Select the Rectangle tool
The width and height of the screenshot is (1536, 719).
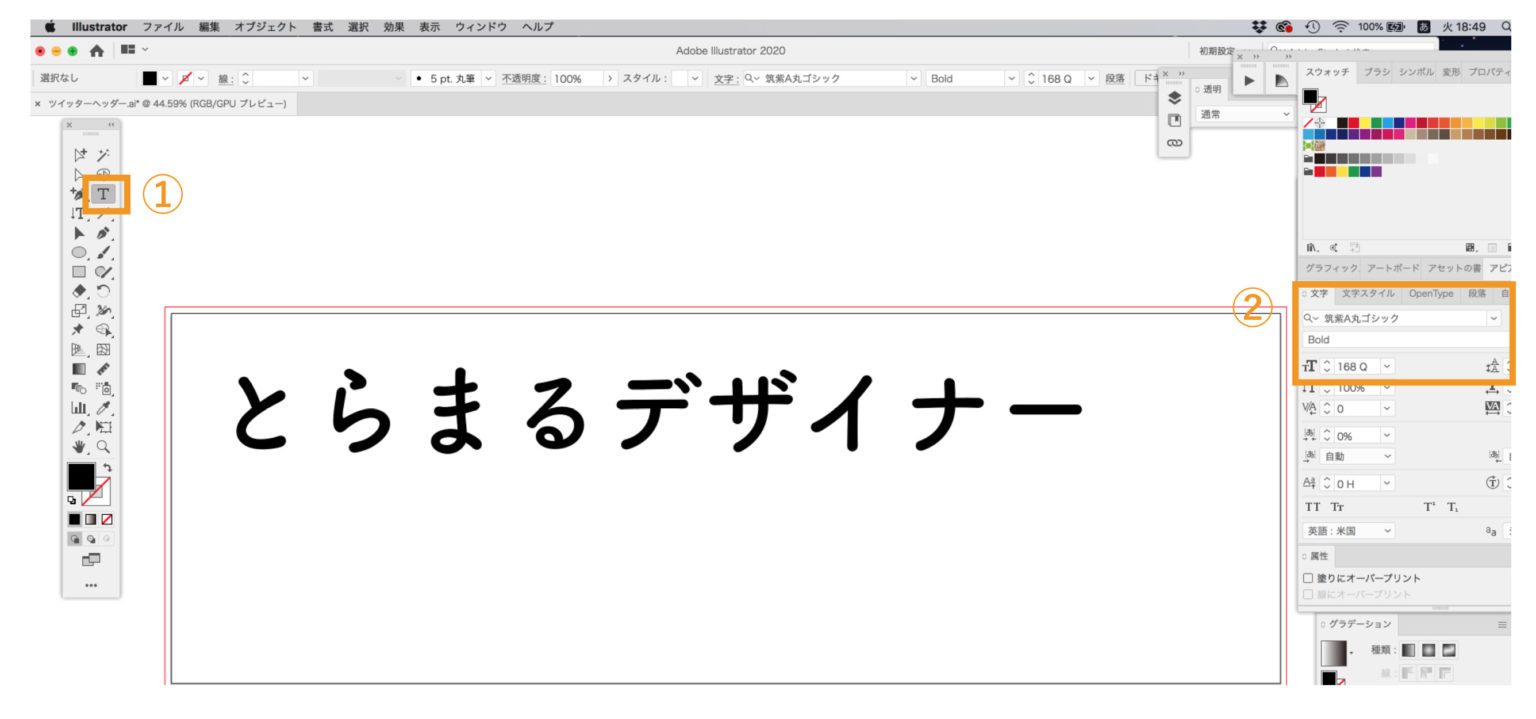[79, 271]
